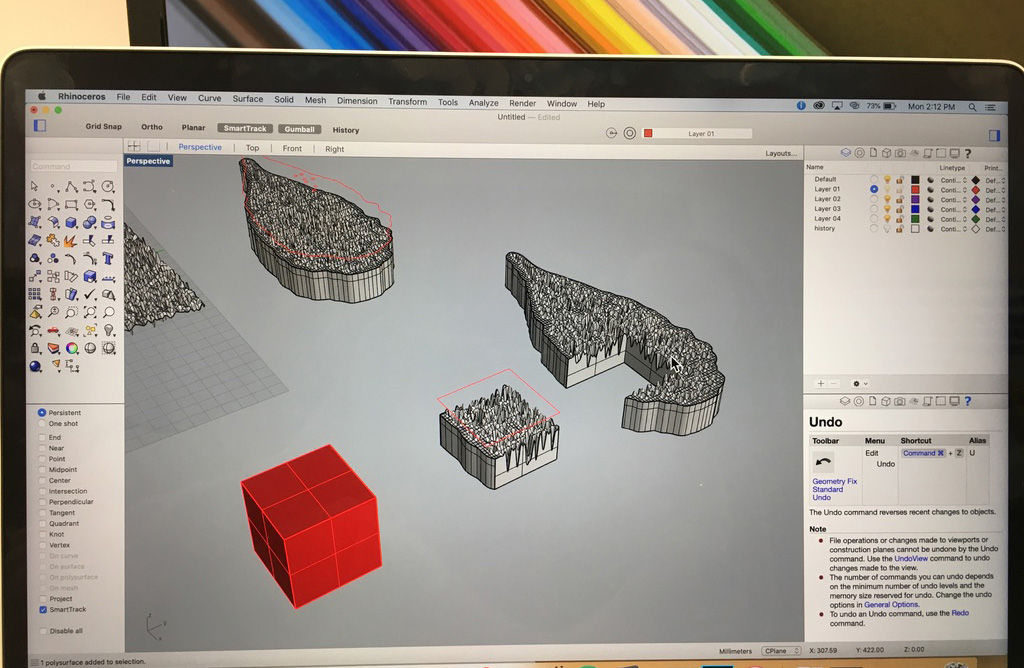Image resolution: width=1024 pixels, height=668 pixels.
Task: Enable the Perpendicular object snap
Action: tap(42, 502)
